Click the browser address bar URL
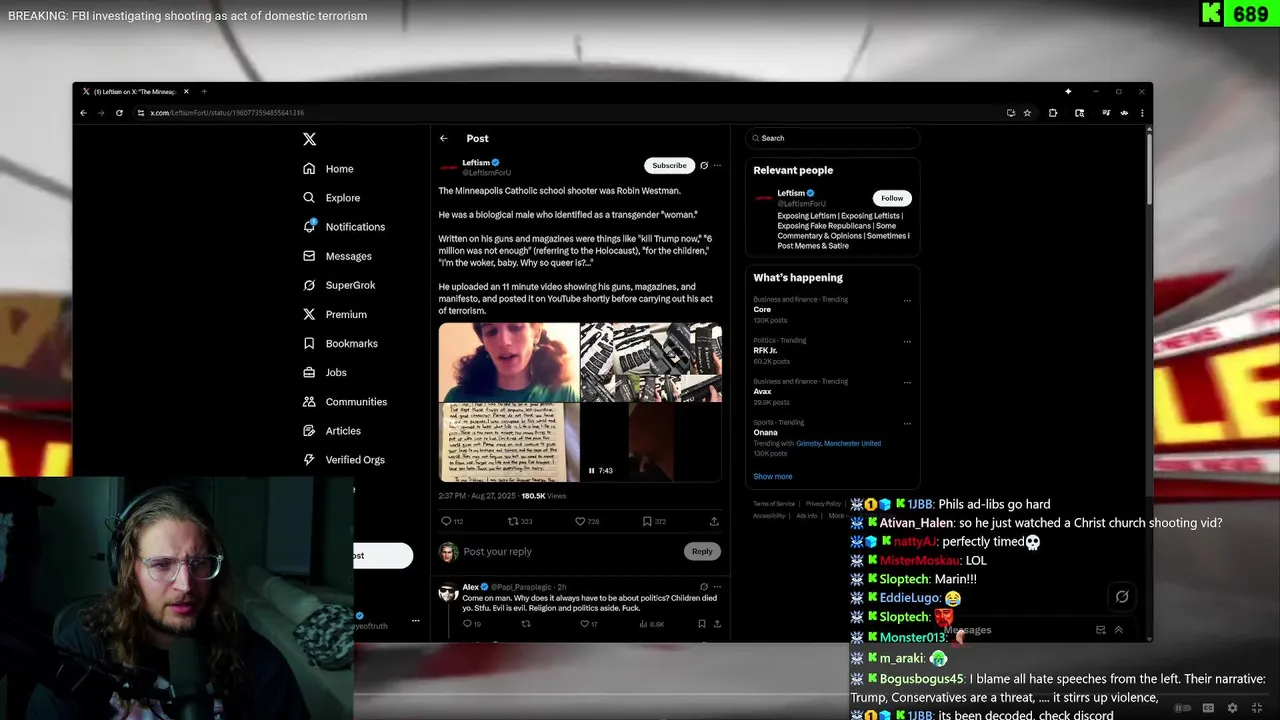This screenshot has width=1280, height=720. pos(227,113)
